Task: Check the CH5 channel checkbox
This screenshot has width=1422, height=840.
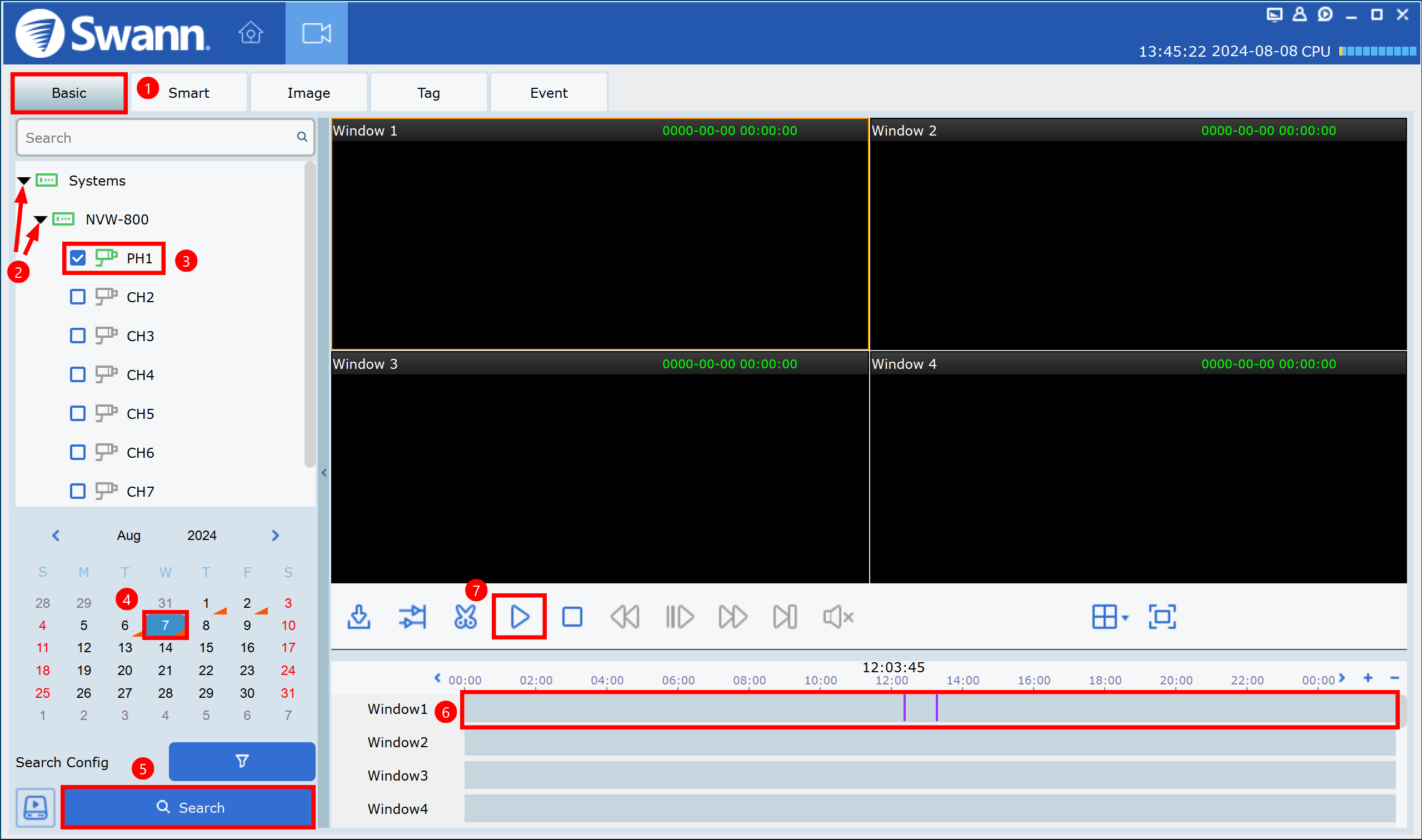Action: point(78,414)
